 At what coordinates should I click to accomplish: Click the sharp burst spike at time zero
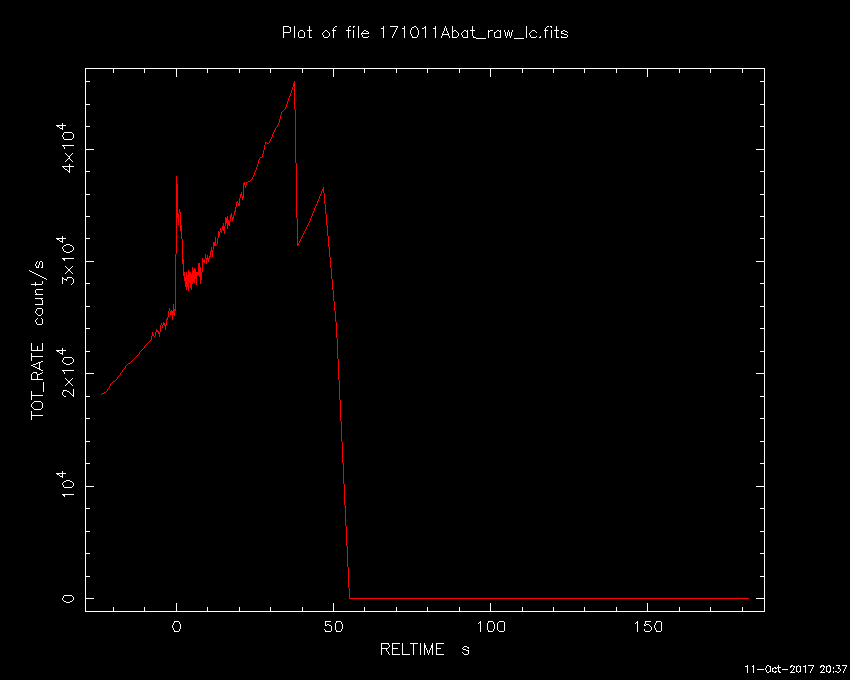(x=177, y=177)
